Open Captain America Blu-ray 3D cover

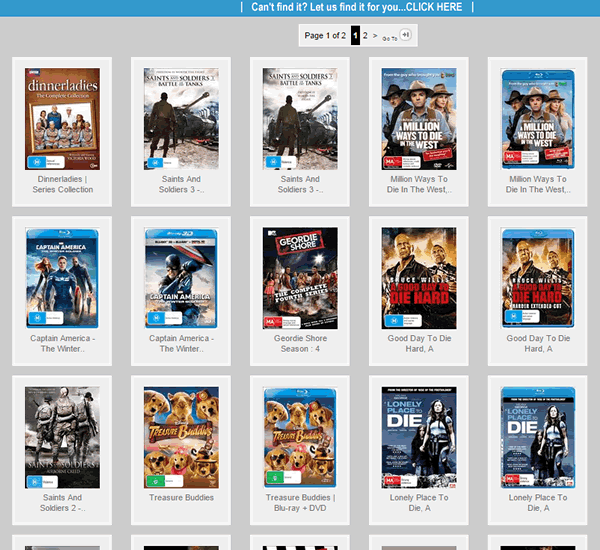(x=181, y=278)
